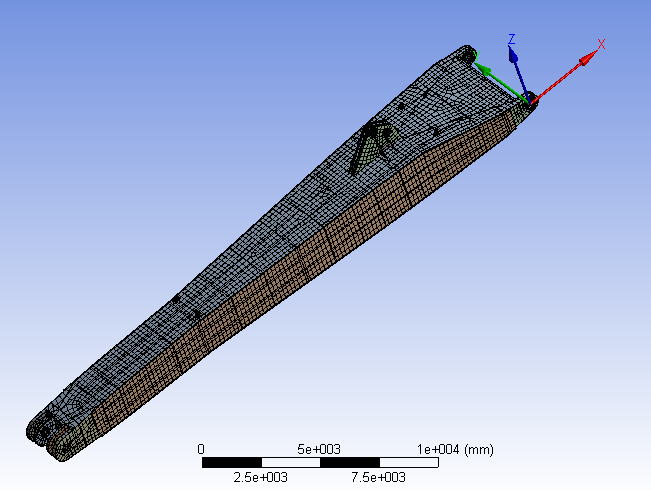Click the "0" label on the scale ruler
This screenshot has width=651, height=490.
click(201, 449)
